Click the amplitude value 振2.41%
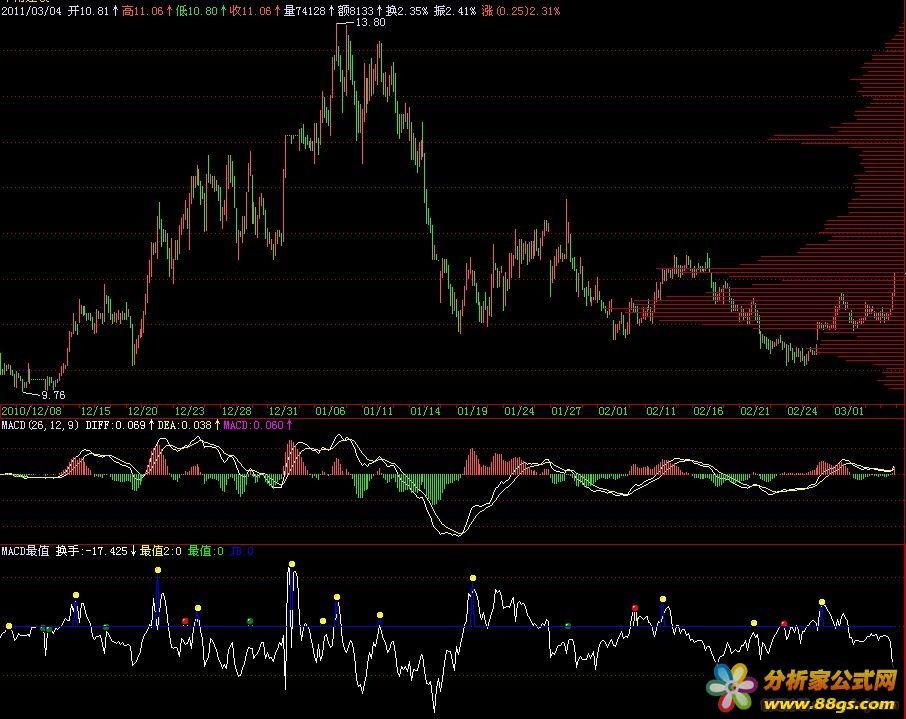The image size is (906, 719). pos(455,11)
